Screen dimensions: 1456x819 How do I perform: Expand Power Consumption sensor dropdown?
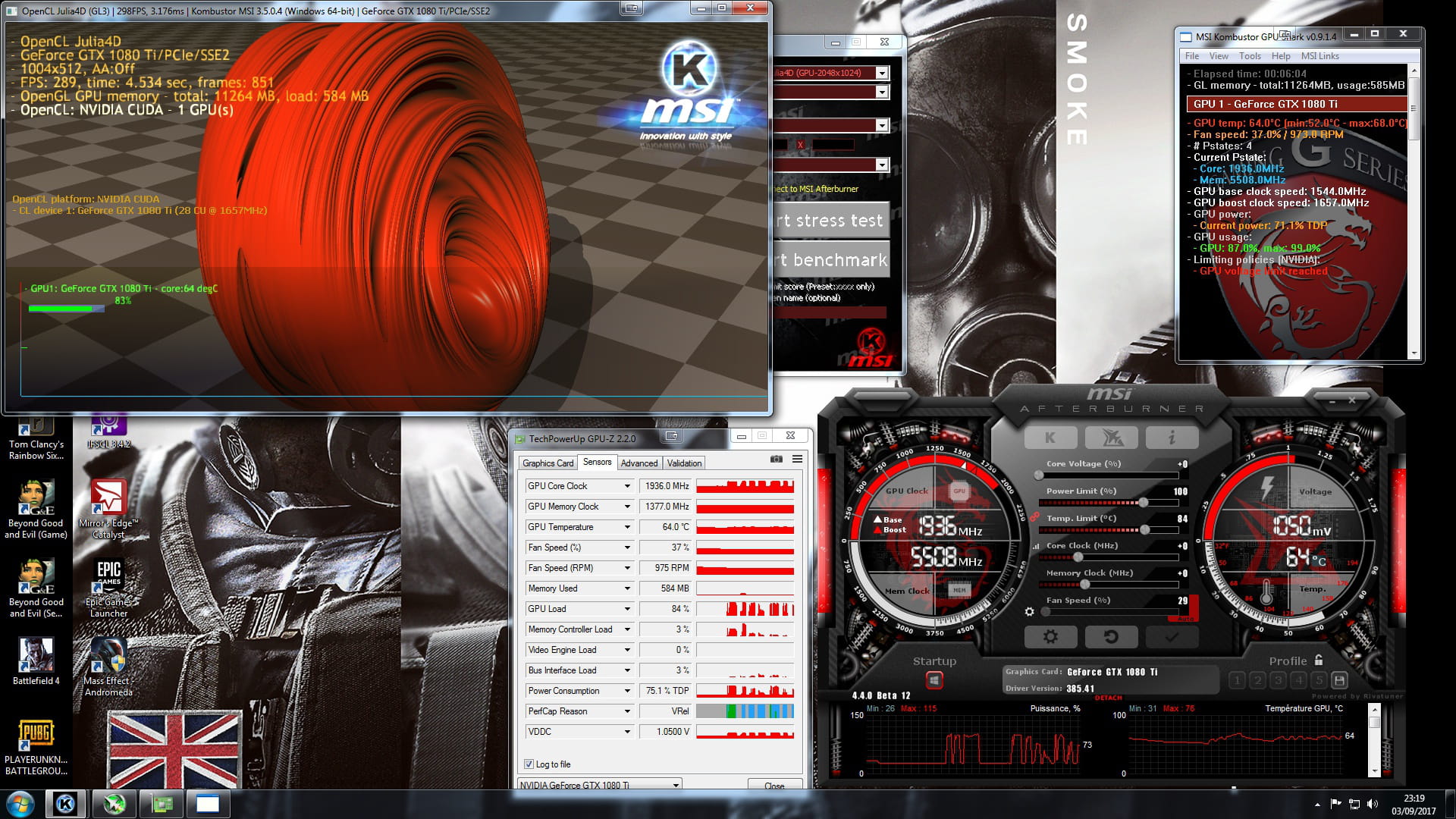pyautogui.click(x=627, y=691)
